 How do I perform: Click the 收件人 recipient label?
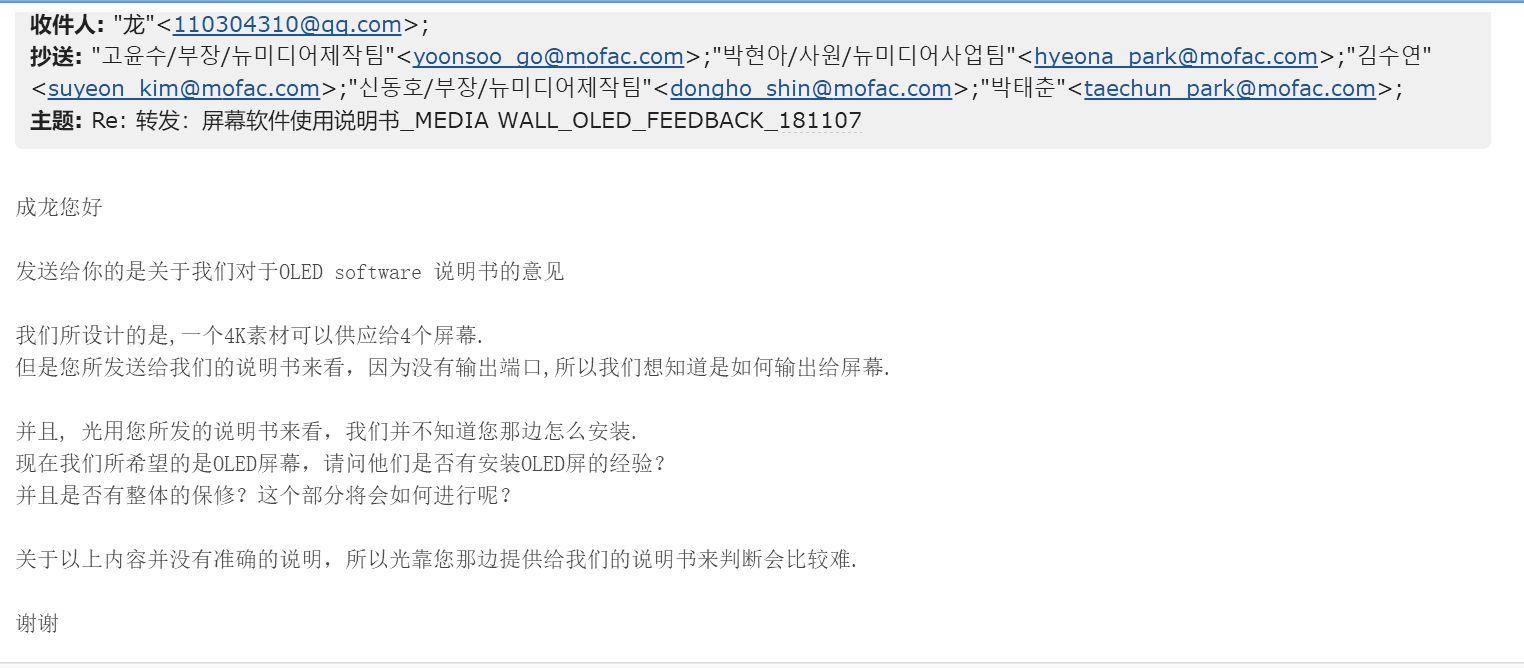click(66, 24)
